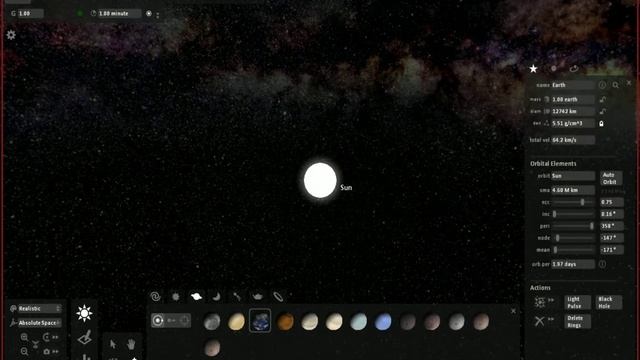640x360 pixels.
Task: Click the upper magnifier zoom icon
Action: [x=24, y=337]
